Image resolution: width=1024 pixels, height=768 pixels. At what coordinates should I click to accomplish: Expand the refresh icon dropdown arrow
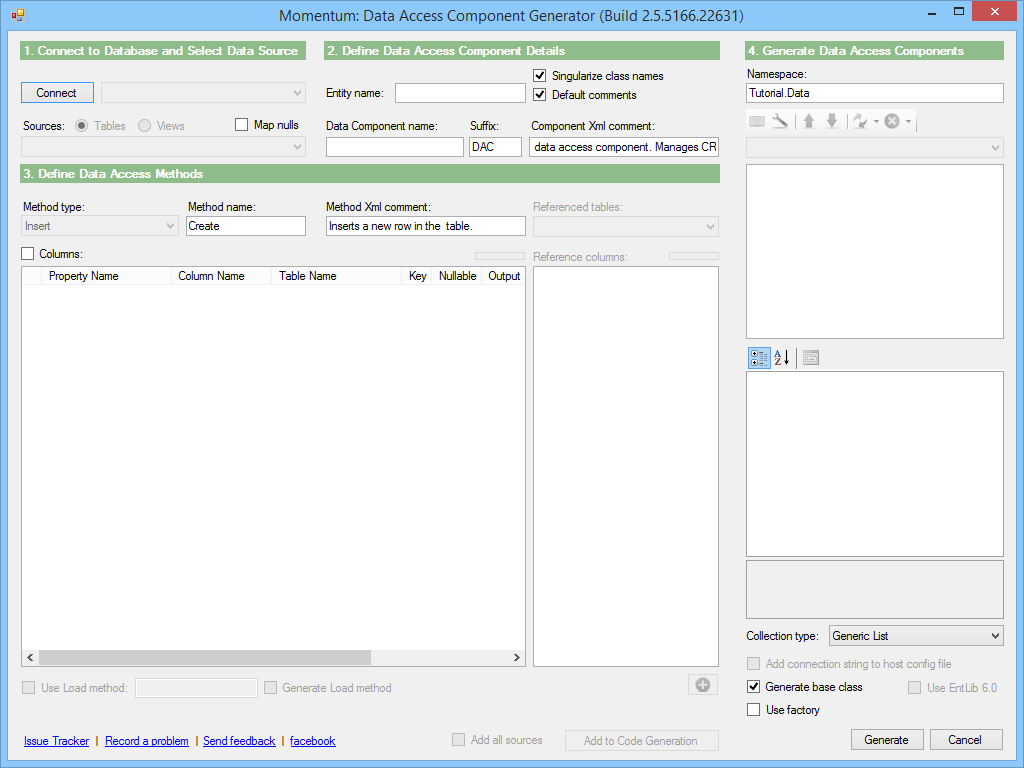(x=876, y=121)
